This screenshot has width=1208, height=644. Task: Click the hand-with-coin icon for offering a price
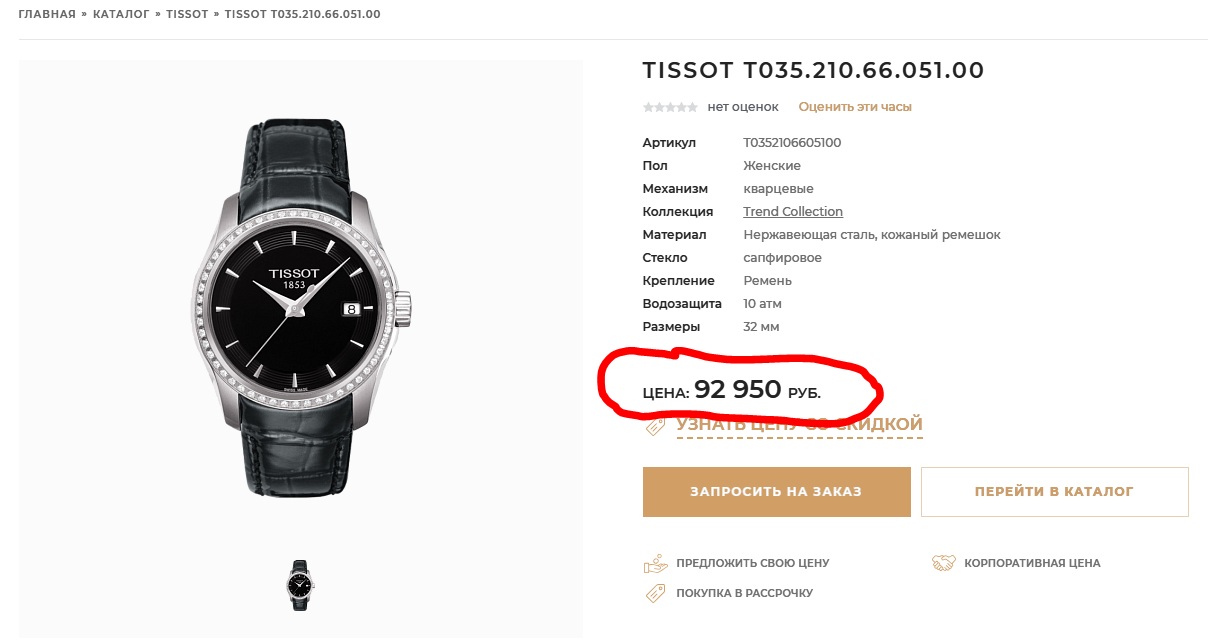coord(655,563)
